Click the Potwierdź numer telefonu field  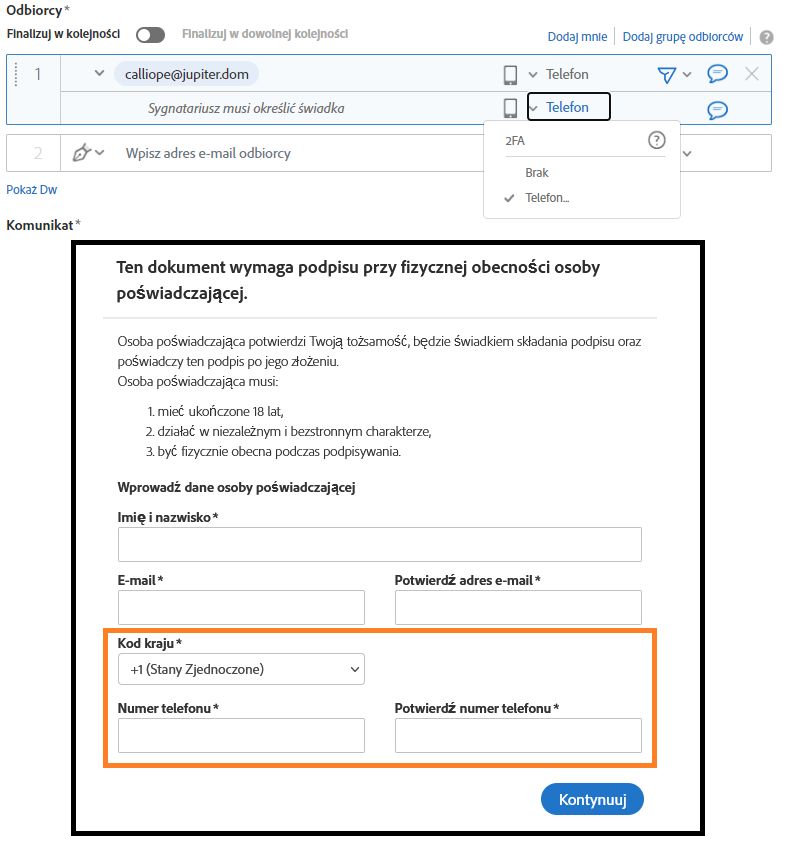(518, 735)
